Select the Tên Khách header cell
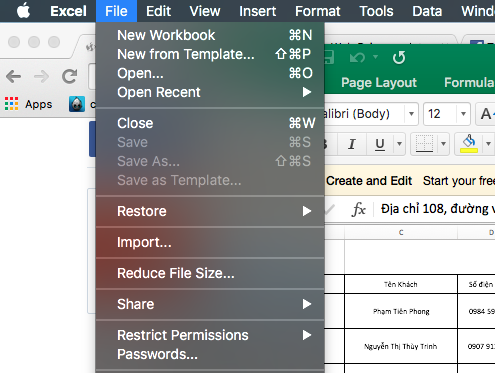The image size is (495, 373). [x=401, y=284]
